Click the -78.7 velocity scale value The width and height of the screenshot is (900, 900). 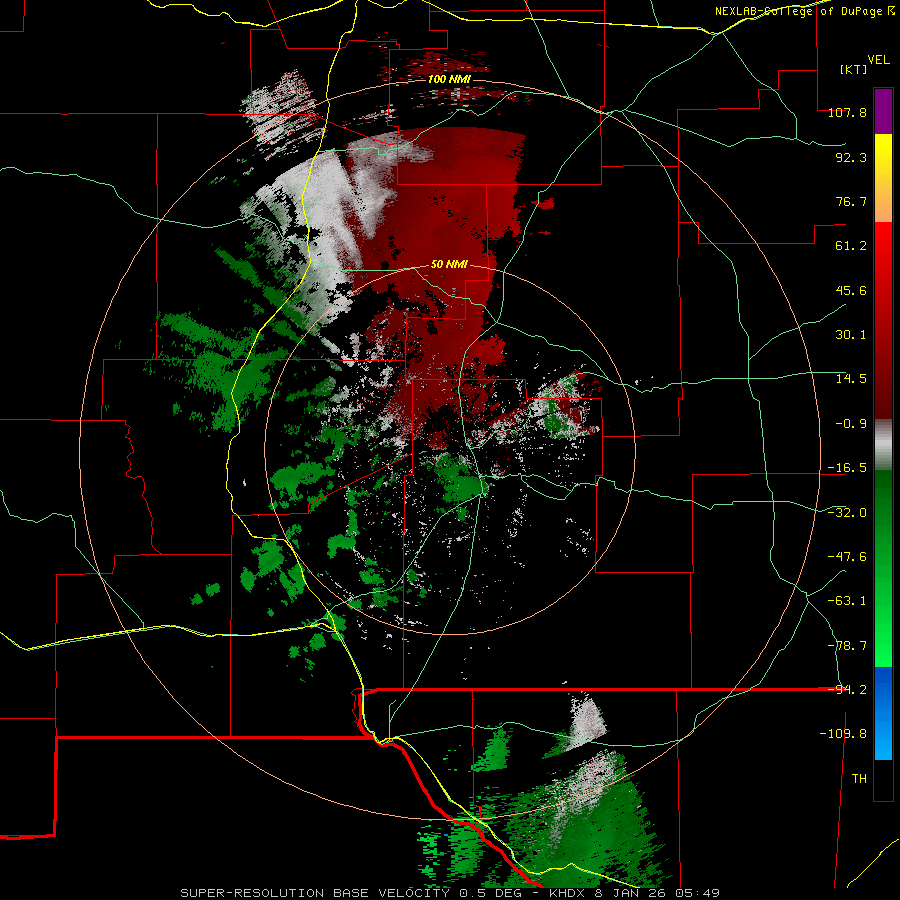coord(847,646)
